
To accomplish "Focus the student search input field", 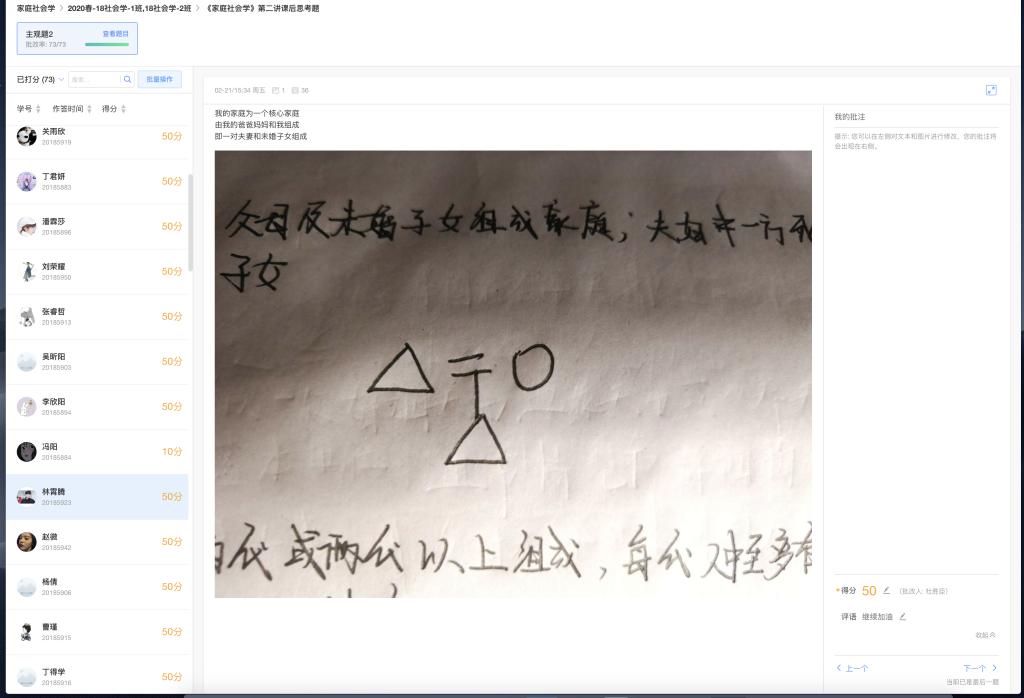I will [95, 80].
